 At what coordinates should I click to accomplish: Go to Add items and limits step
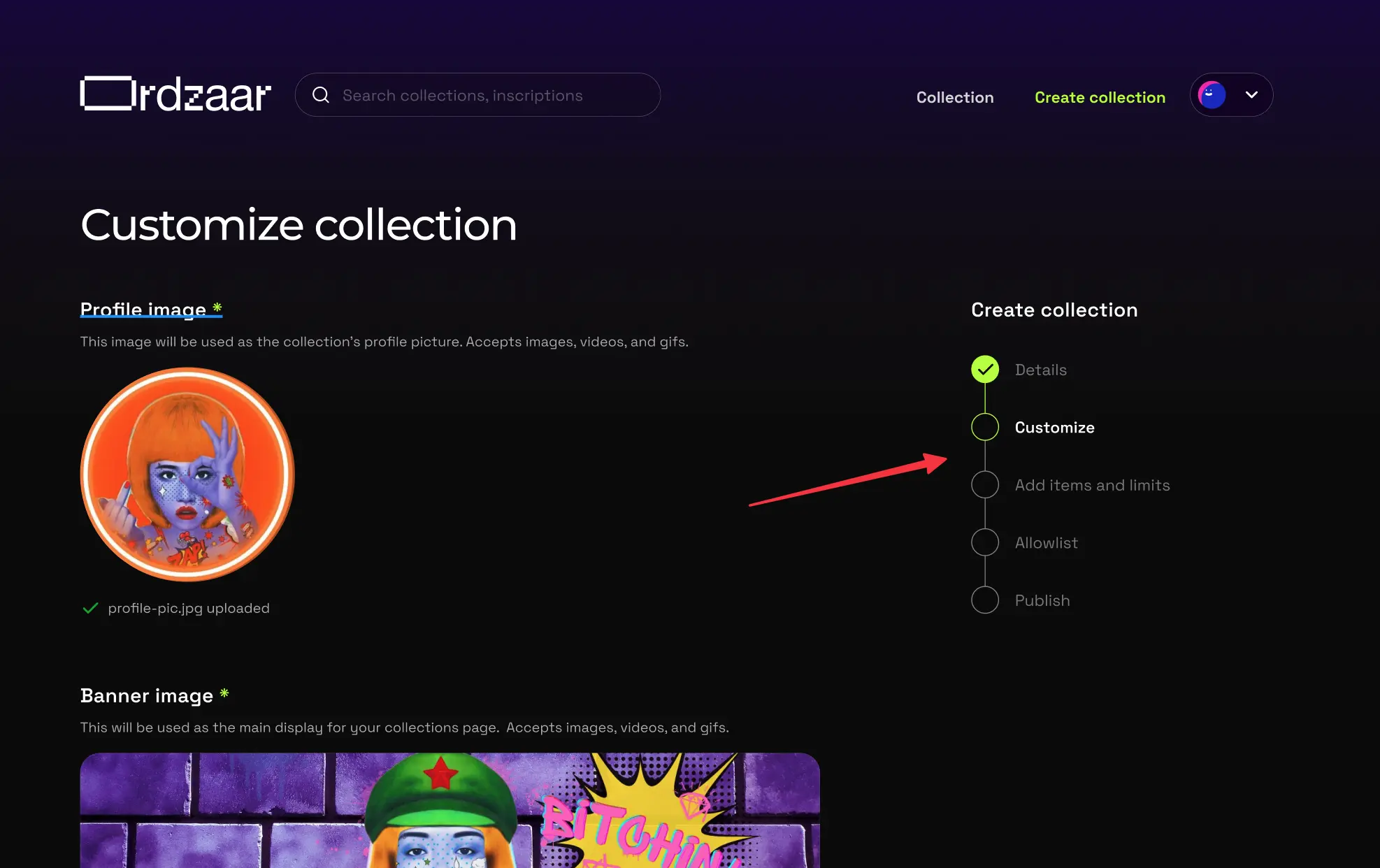1092,485
